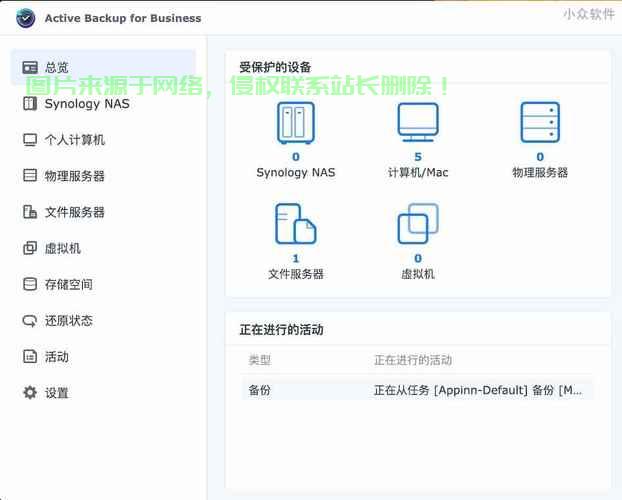This screenshot has height=500, width=622.
Task: Click the count 1 under 文件服务器
Action: (x=296, y=258)
